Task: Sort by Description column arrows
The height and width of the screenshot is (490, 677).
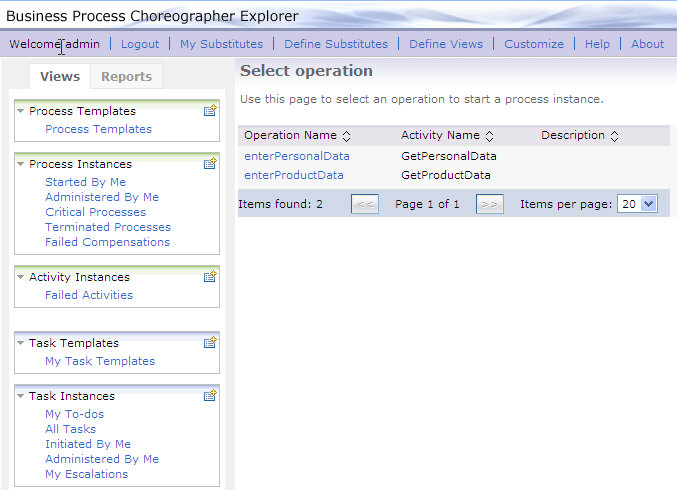Action: (614, 136)
